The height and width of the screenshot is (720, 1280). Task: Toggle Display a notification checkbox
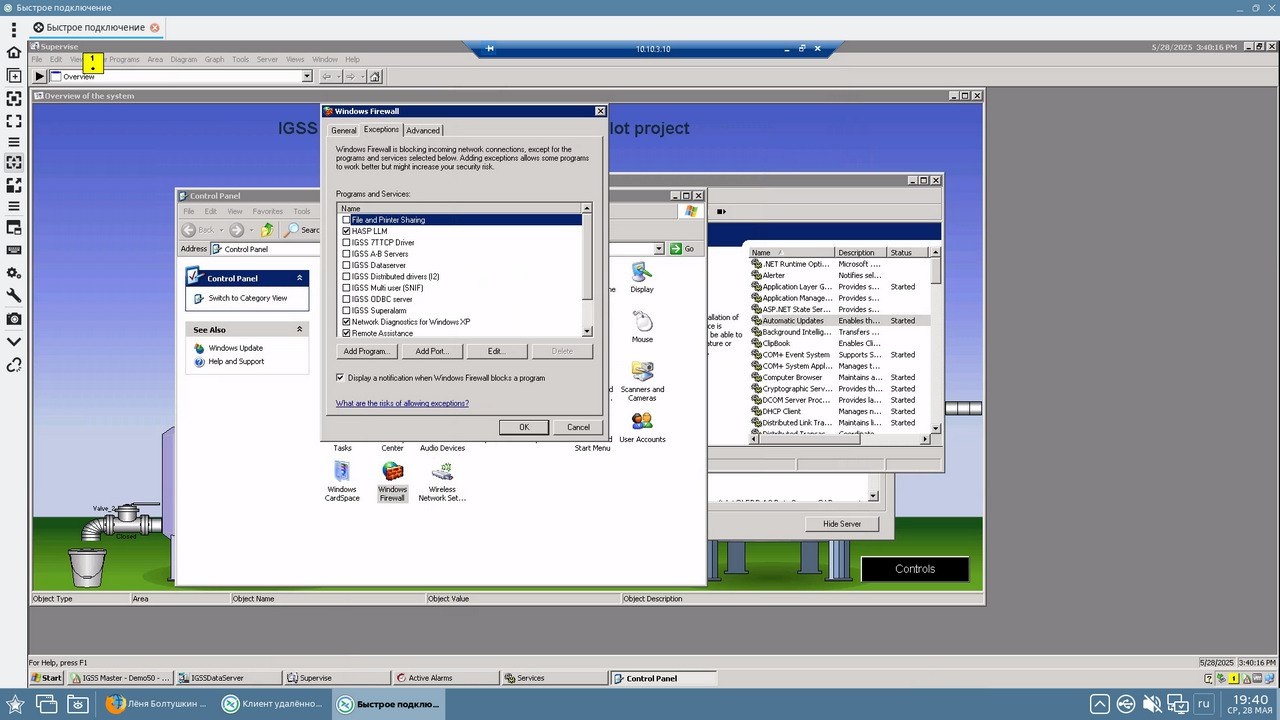[340, 378]
